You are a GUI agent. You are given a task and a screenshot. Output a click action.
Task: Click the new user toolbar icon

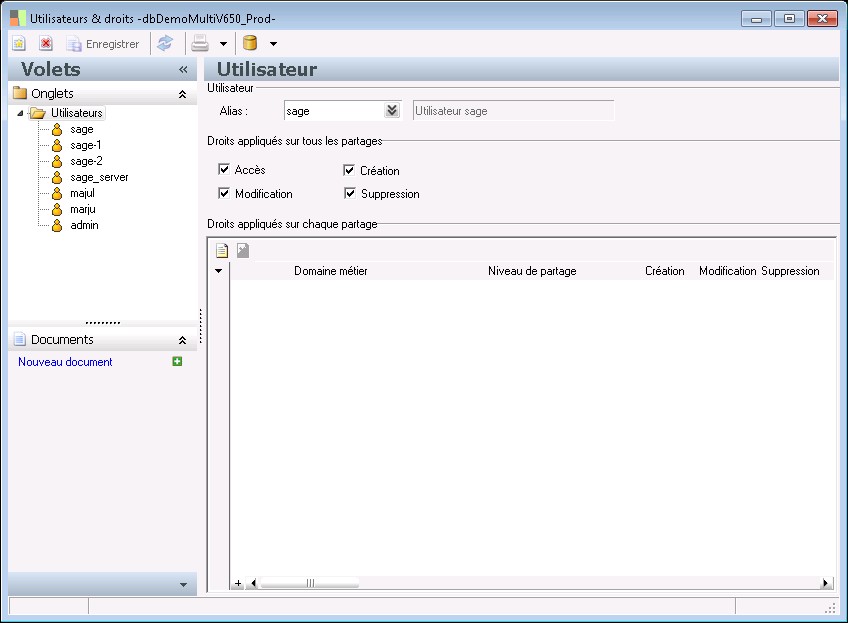pos(19,44)
